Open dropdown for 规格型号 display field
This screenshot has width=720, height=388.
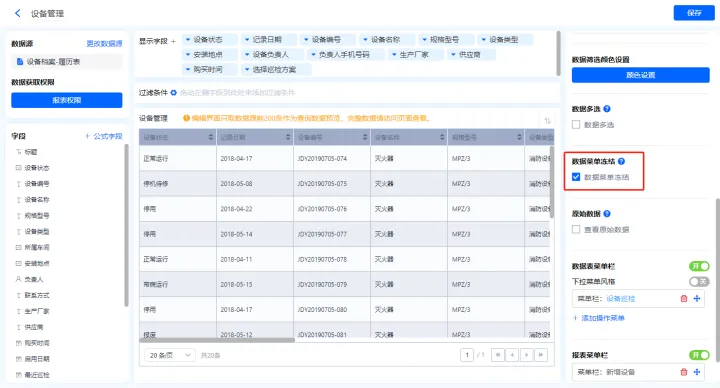424,40
